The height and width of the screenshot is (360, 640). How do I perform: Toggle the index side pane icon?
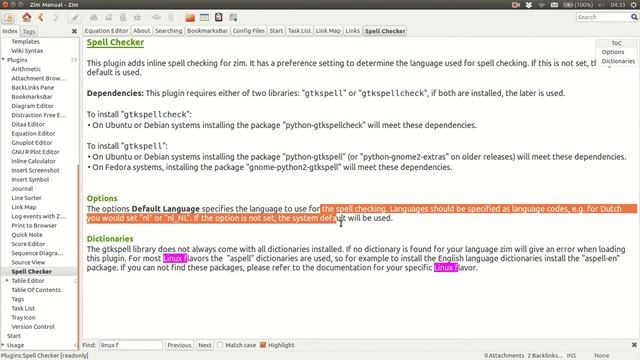(9, 18)
